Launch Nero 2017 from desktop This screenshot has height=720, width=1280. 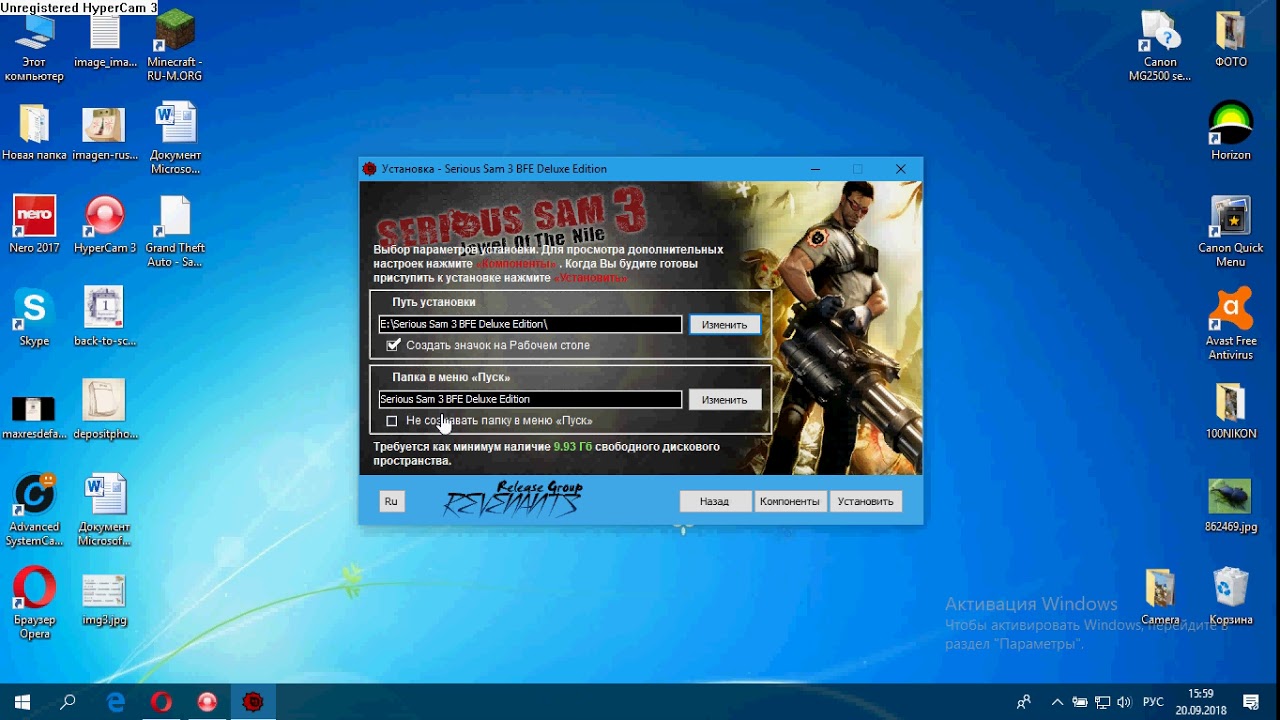(34, 225)
